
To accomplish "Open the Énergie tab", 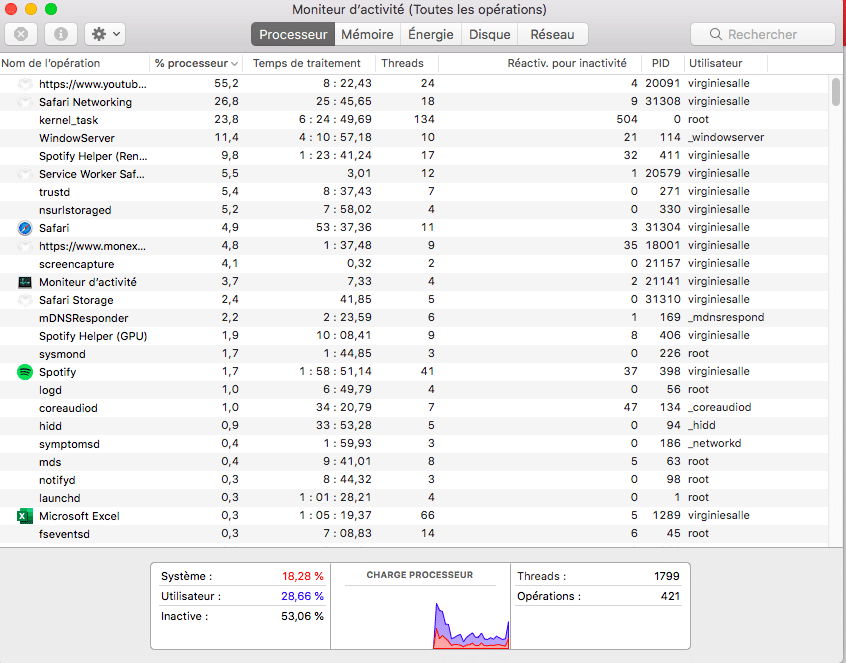I will point(431,34).
